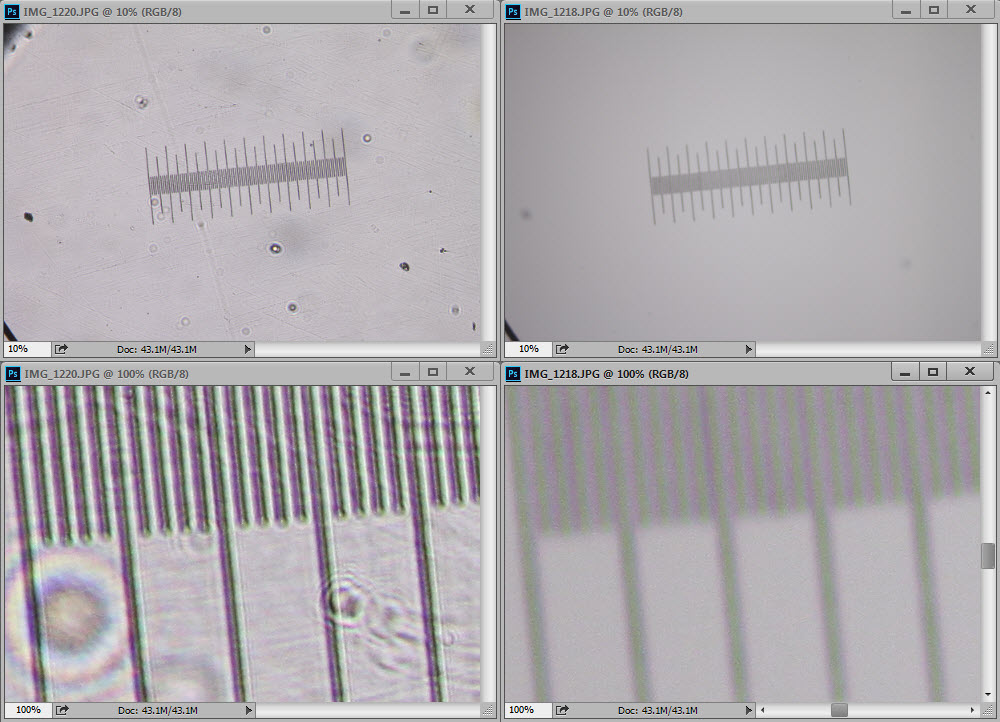1000x722 pixels.
Task: Close the IMG_1220.JPG @ 100% window
Action: [470, 371]
